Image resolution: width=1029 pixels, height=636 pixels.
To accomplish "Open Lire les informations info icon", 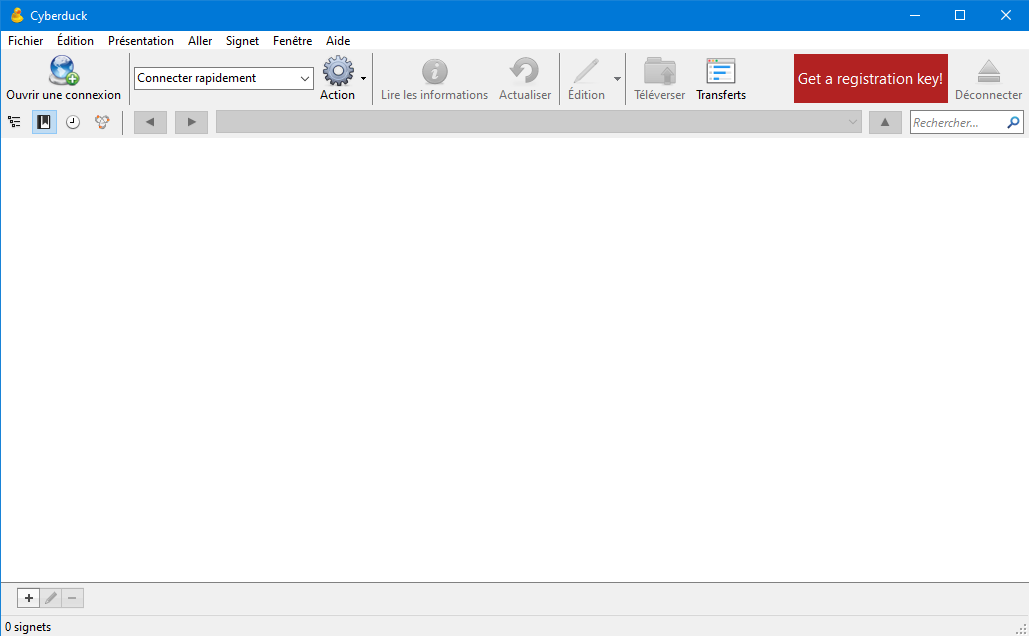I will (434, 71).
